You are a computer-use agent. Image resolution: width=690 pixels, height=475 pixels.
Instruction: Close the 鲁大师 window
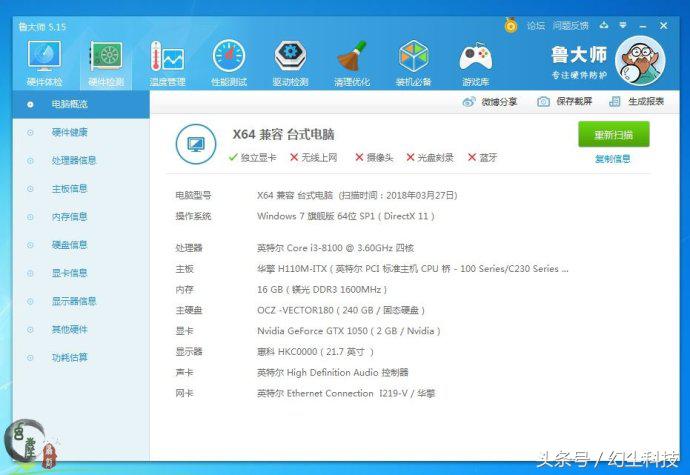click(664, 26)
